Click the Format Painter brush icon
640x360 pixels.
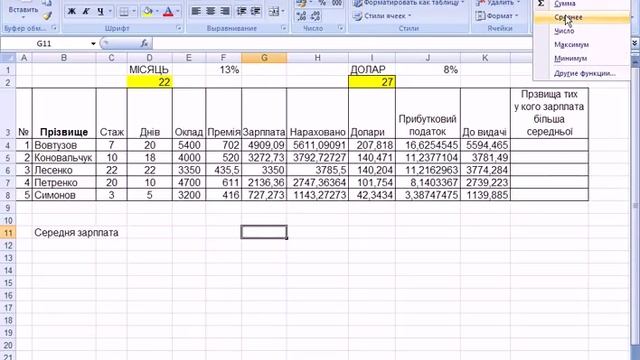click(x=47, y=16)
